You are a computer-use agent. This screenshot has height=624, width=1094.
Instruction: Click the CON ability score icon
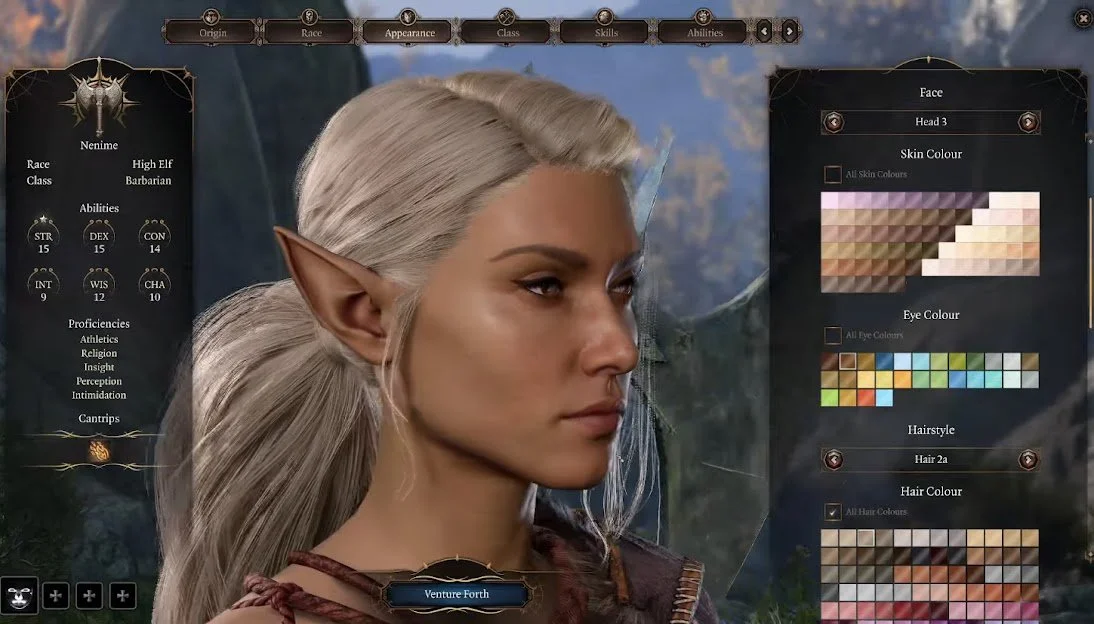click(154, 237)
